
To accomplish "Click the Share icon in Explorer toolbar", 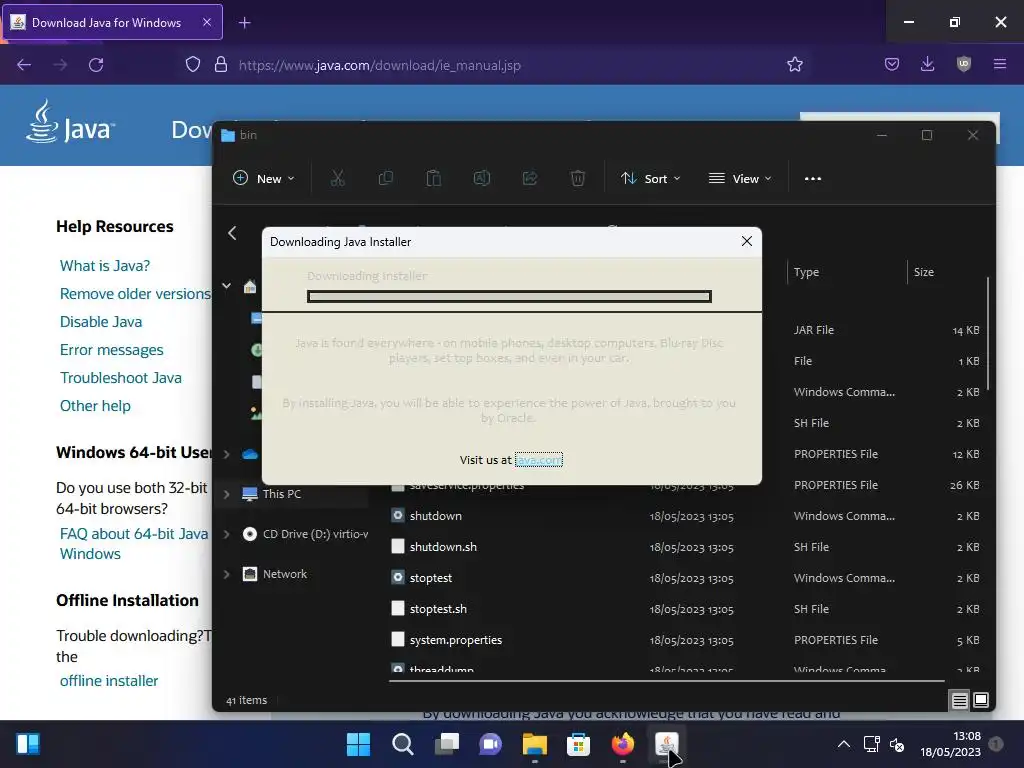I will [x=530, y=178].
